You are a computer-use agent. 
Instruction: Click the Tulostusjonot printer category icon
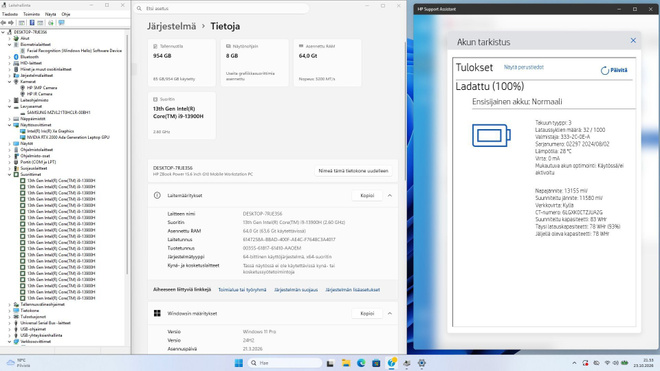16,317
